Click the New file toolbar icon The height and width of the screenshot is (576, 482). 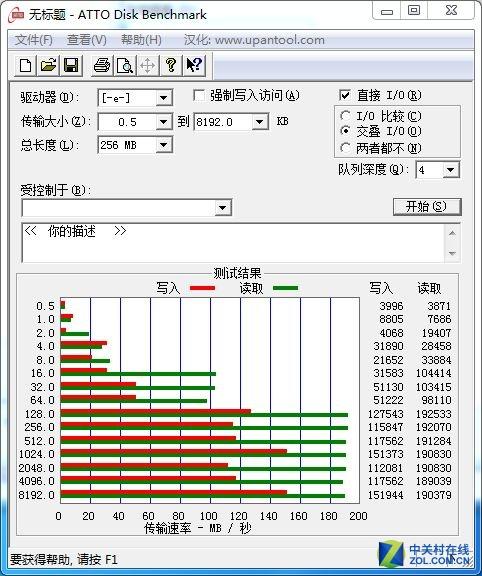(25, 65)
